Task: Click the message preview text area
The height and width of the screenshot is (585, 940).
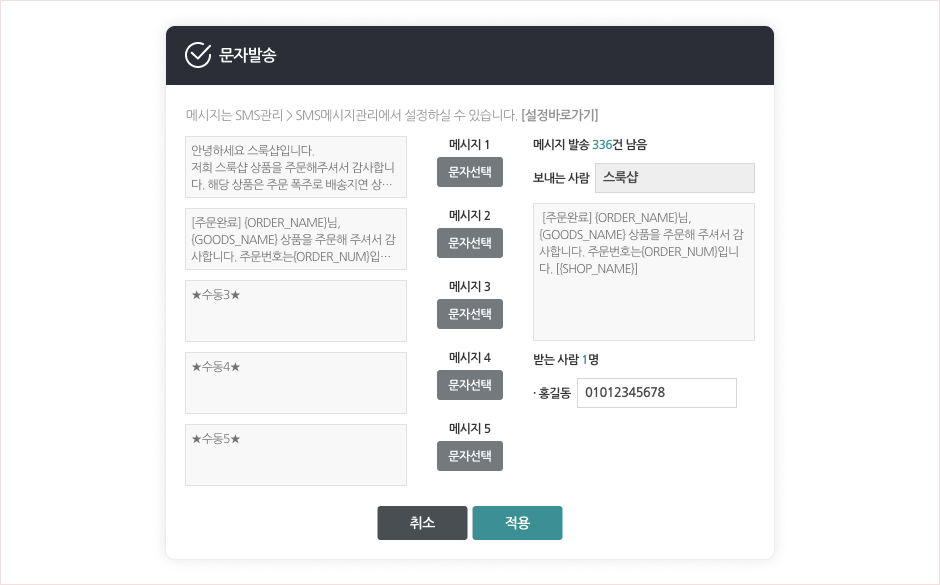Action: click(x=643, y=272)
